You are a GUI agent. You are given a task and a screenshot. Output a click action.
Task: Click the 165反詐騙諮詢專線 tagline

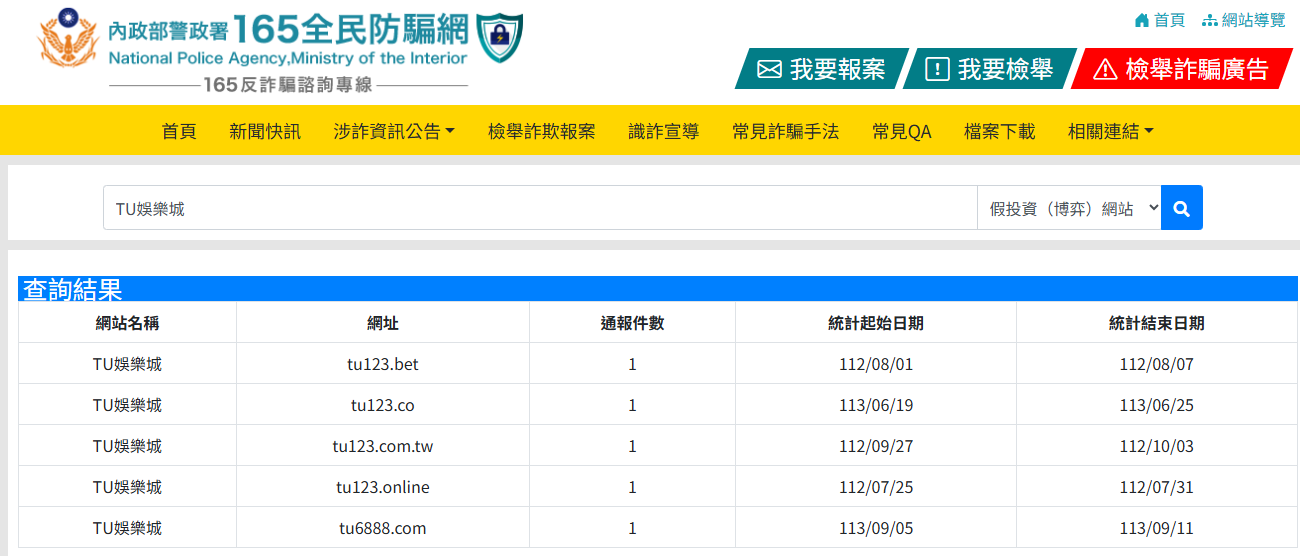(287, 85)
